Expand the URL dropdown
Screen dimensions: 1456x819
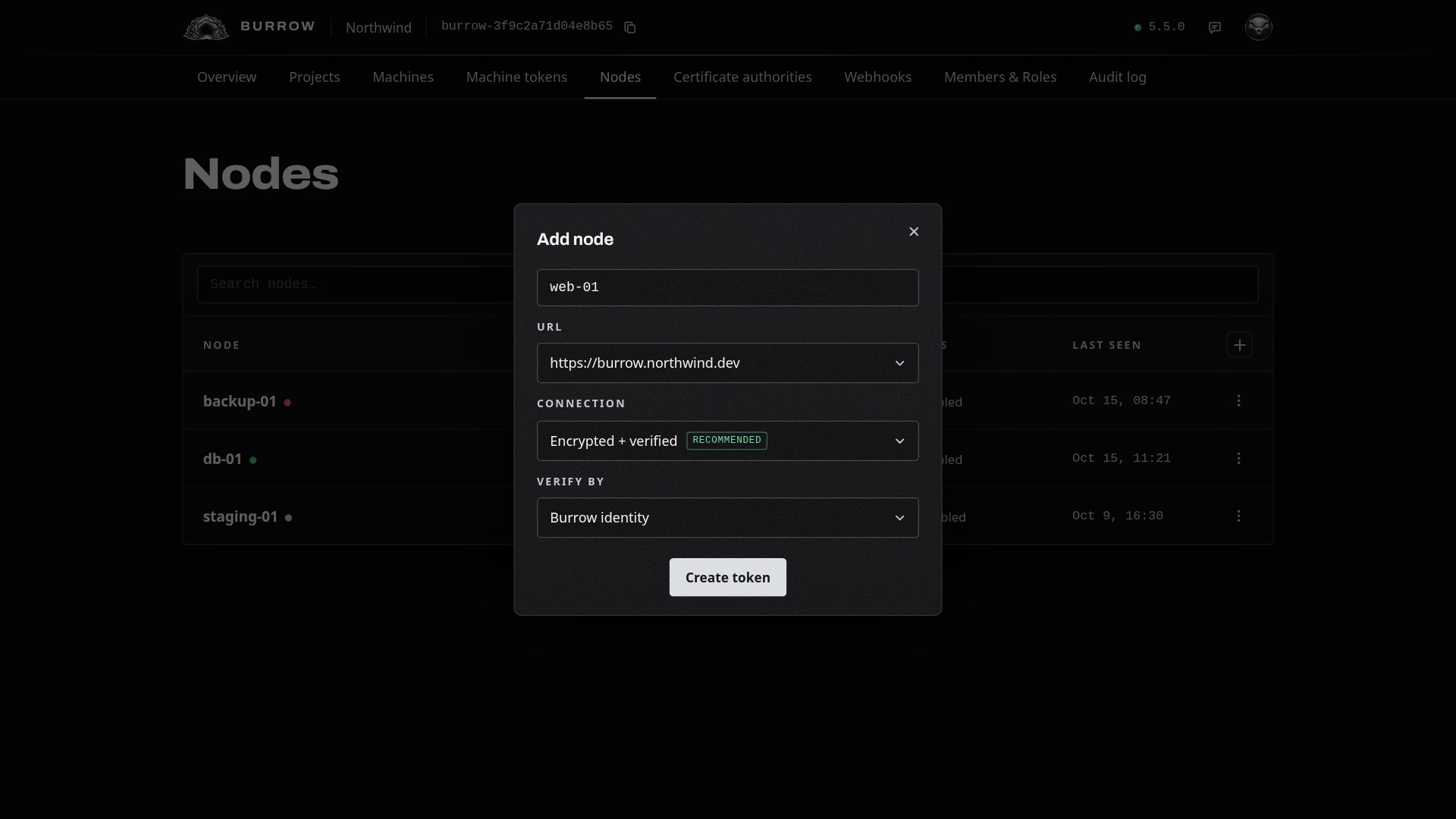(x=727, y=362)
